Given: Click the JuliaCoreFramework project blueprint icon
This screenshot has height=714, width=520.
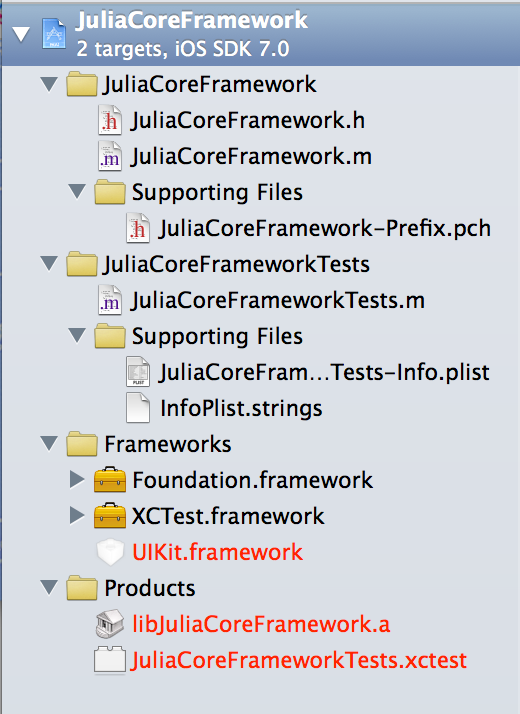Looking at the screenshot, I should 54,34.
